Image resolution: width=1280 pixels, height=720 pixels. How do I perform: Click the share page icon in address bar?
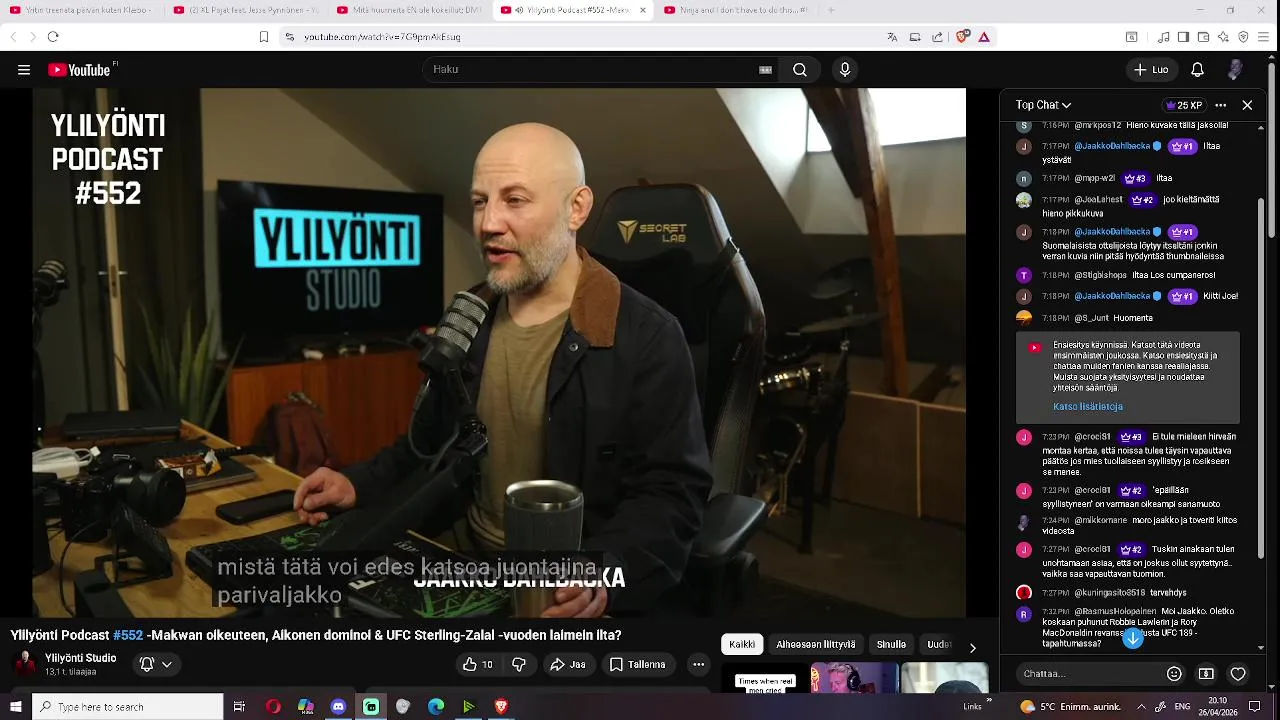click(x=937, y=37)
